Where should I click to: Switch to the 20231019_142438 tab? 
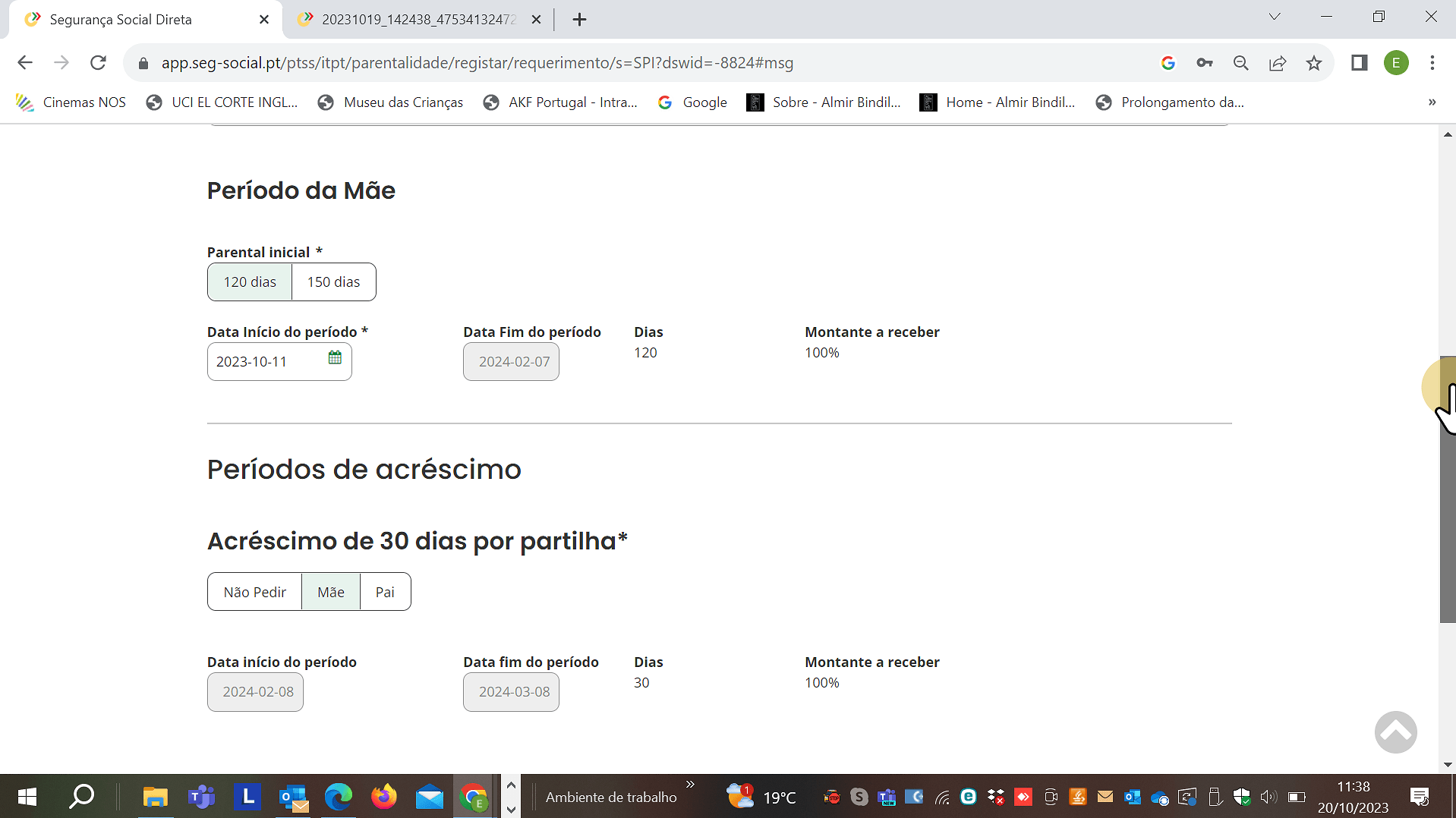418,20
